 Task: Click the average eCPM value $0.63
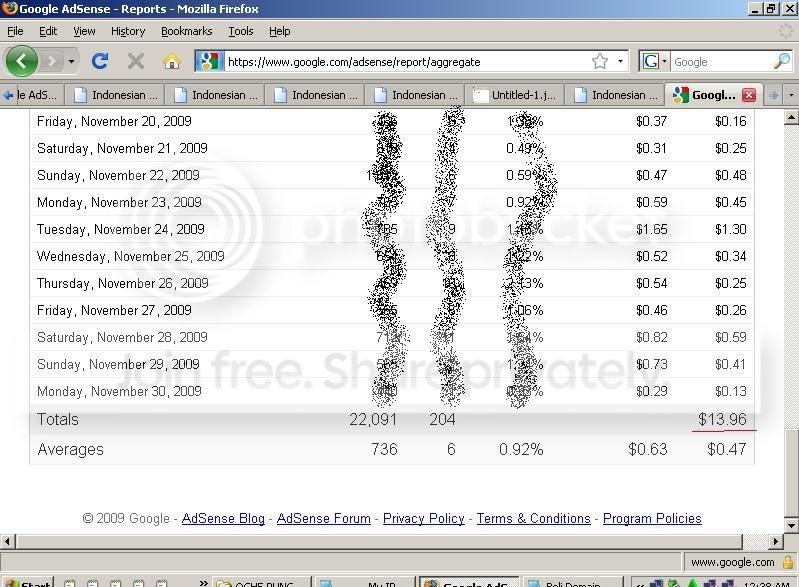click(x=647, y=449)
